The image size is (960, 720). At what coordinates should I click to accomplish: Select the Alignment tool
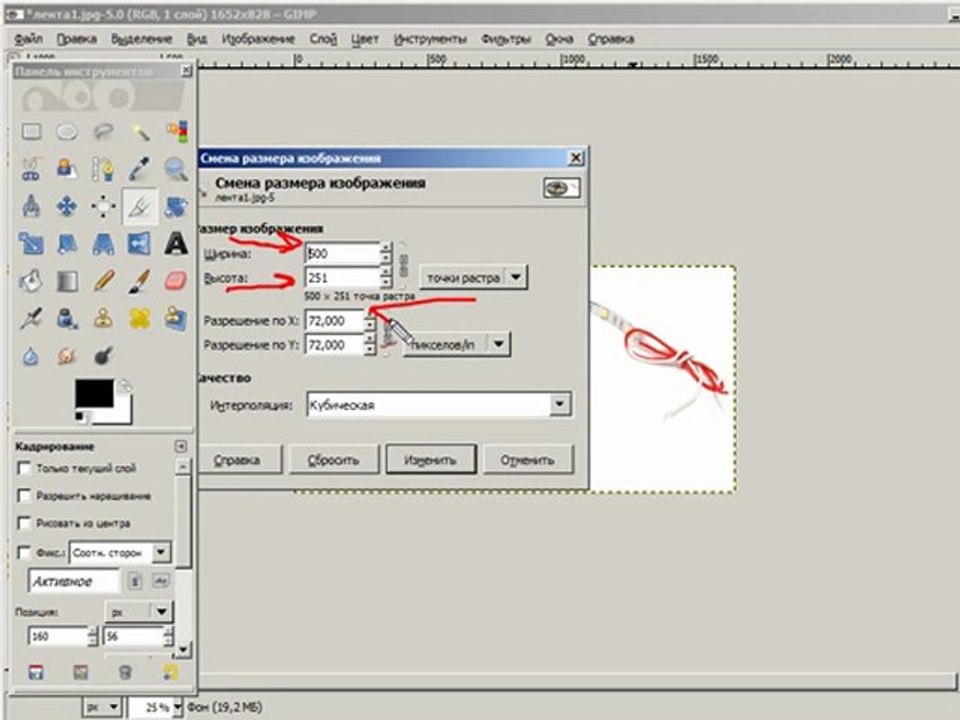[103, 206]
